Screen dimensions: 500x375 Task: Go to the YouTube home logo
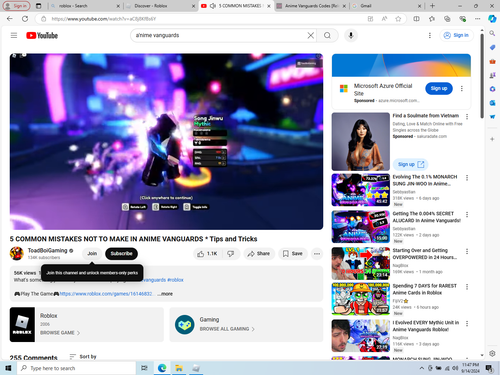(42, 35)
